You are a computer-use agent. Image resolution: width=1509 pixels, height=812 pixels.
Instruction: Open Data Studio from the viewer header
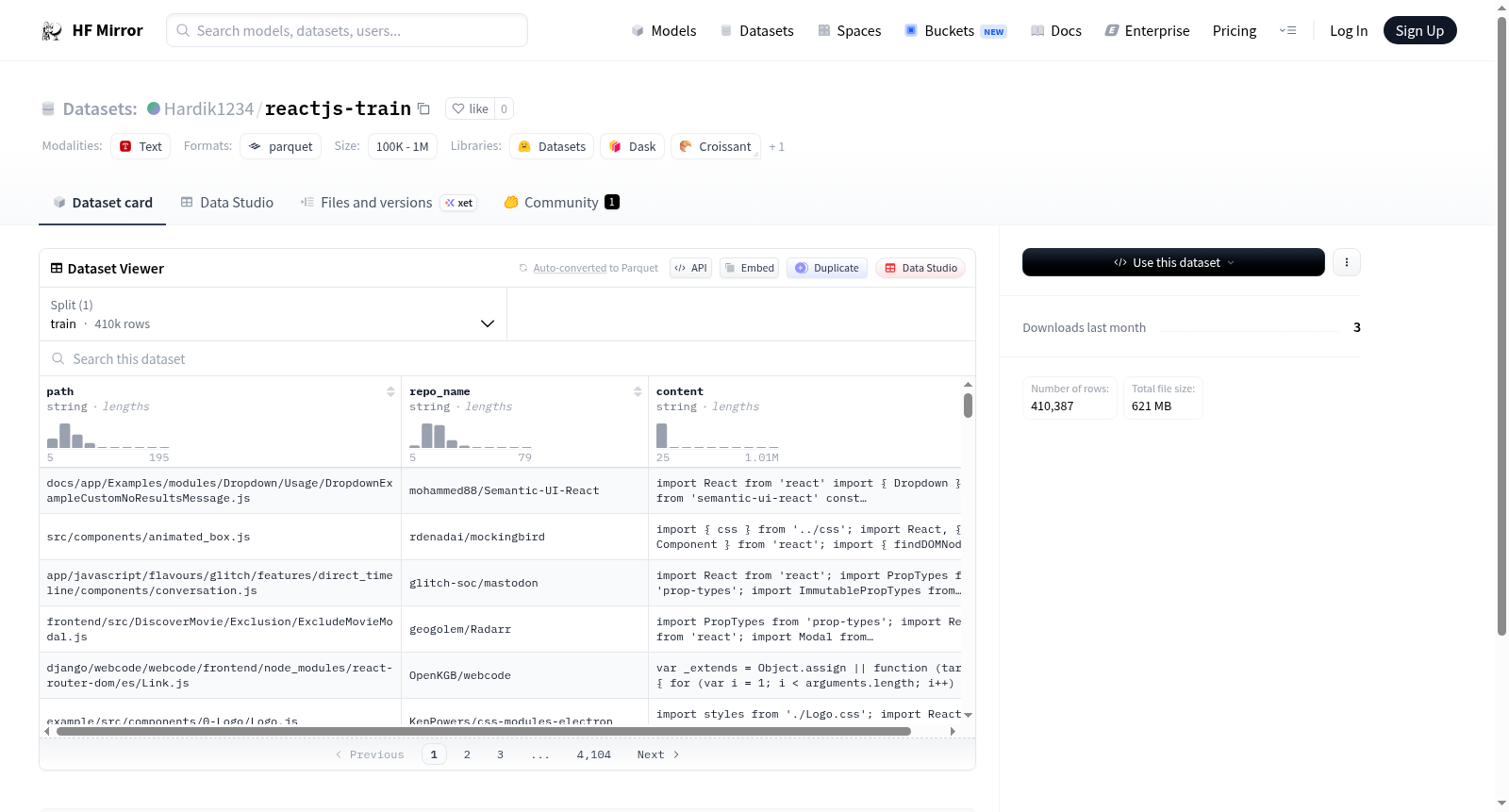[x=920, y=268]
